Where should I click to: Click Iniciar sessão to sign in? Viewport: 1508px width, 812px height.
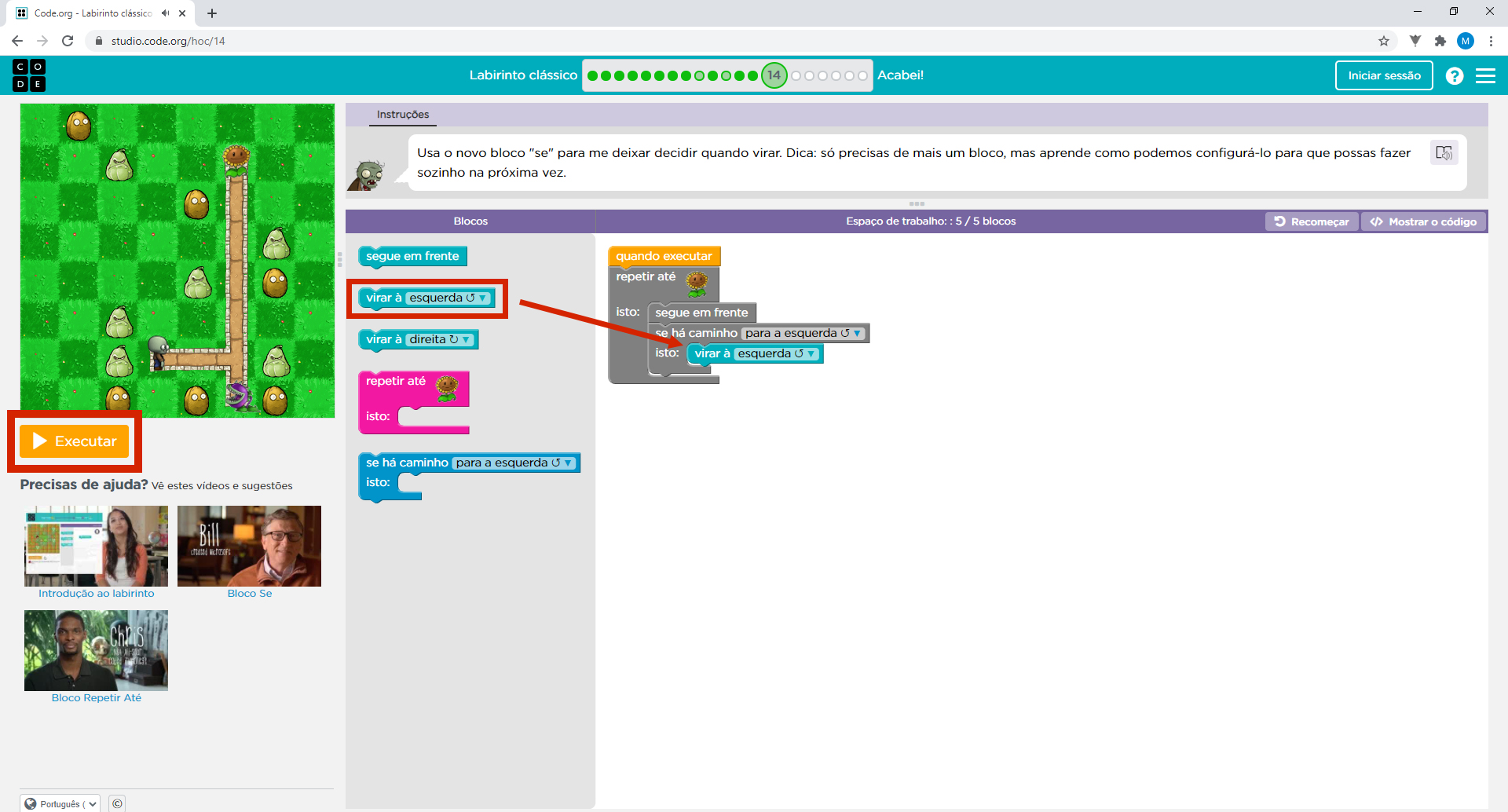point(1384,75)
